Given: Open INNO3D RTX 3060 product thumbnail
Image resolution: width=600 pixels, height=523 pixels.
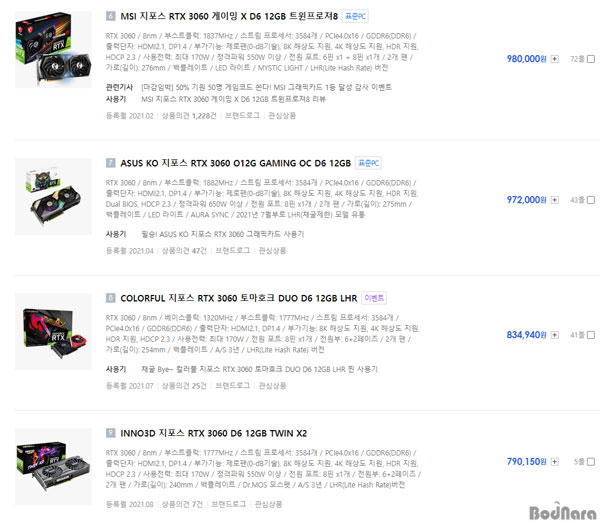Looking at the screenshot, I should [x=53, y=466].
